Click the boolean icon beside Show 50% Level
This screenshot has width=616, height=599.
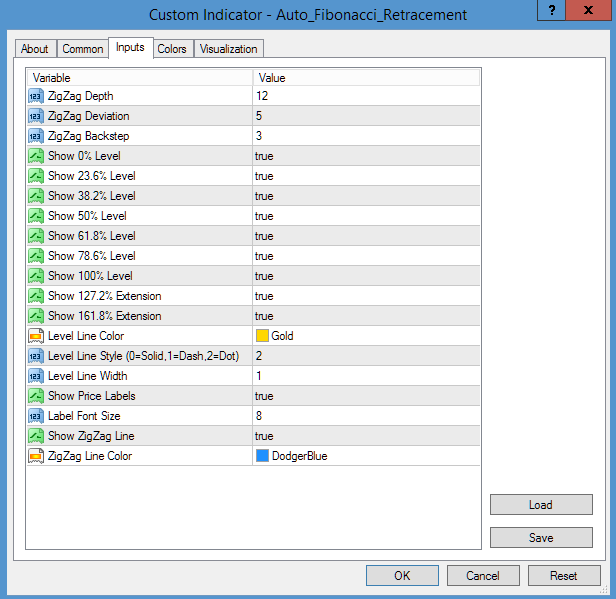click(x=36, y=216)
